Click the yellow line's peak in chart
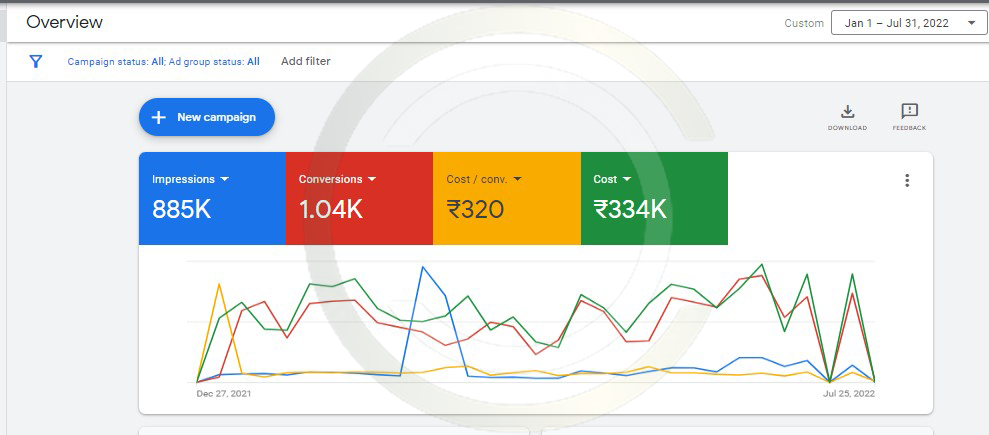Screen dimensions: 989x435 point(219,284)
